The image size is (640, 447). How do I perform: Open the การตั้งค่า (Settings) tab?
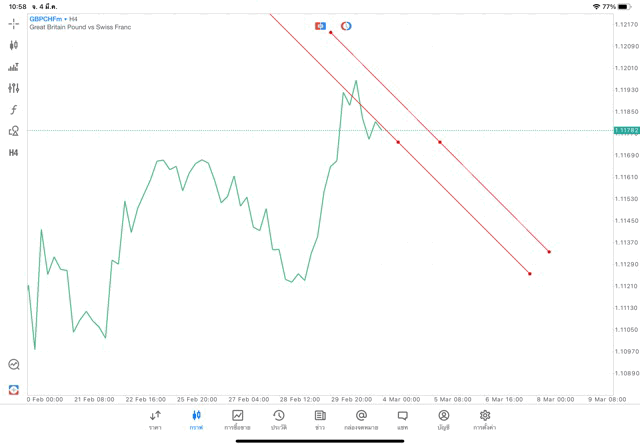485,419
